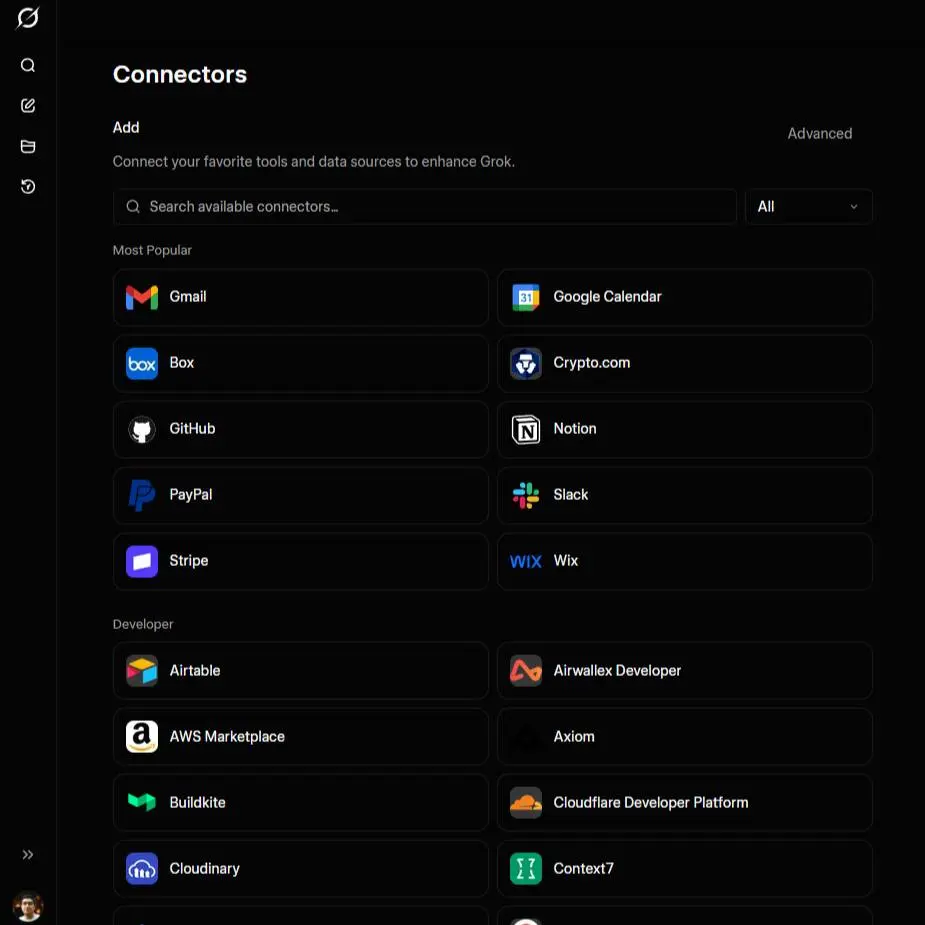Choose the Cloudflare Developer Platform connector
This screenshot has width=925, height=925.
684,803
